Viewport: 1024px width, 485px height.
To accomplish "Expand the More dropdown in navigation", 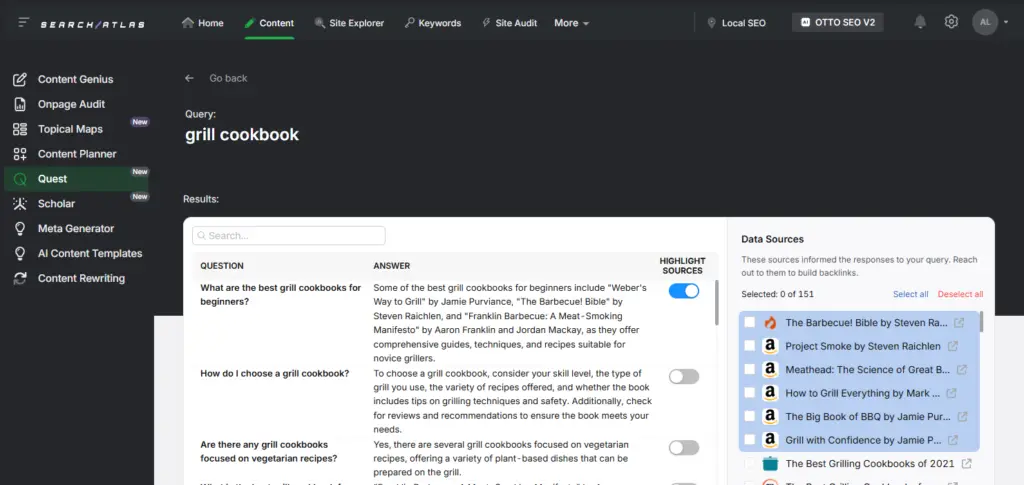I will click(x=571, y=23).
